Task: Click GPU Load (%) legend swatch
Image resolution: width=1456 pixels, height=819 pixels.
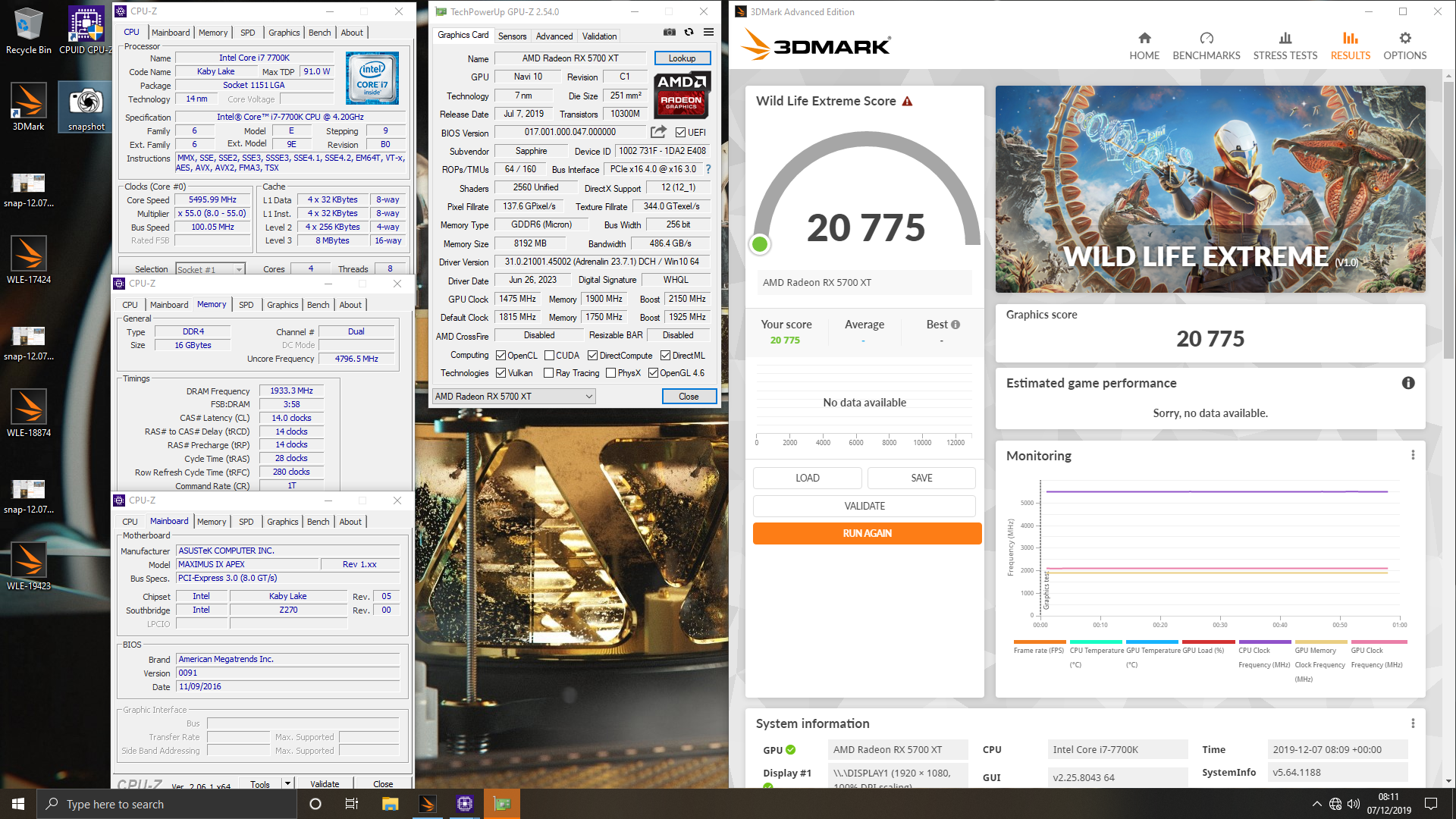Action: (1208, 642)
